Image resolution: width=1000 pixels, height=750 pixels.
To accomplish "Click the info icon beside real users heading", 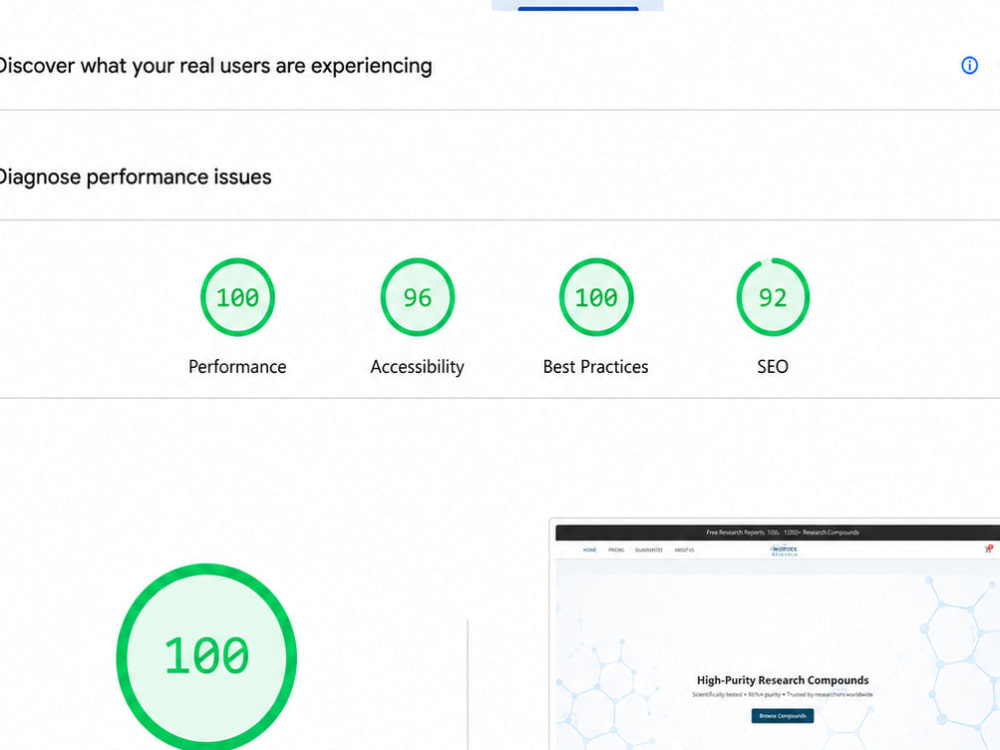I will pos(969,66).
